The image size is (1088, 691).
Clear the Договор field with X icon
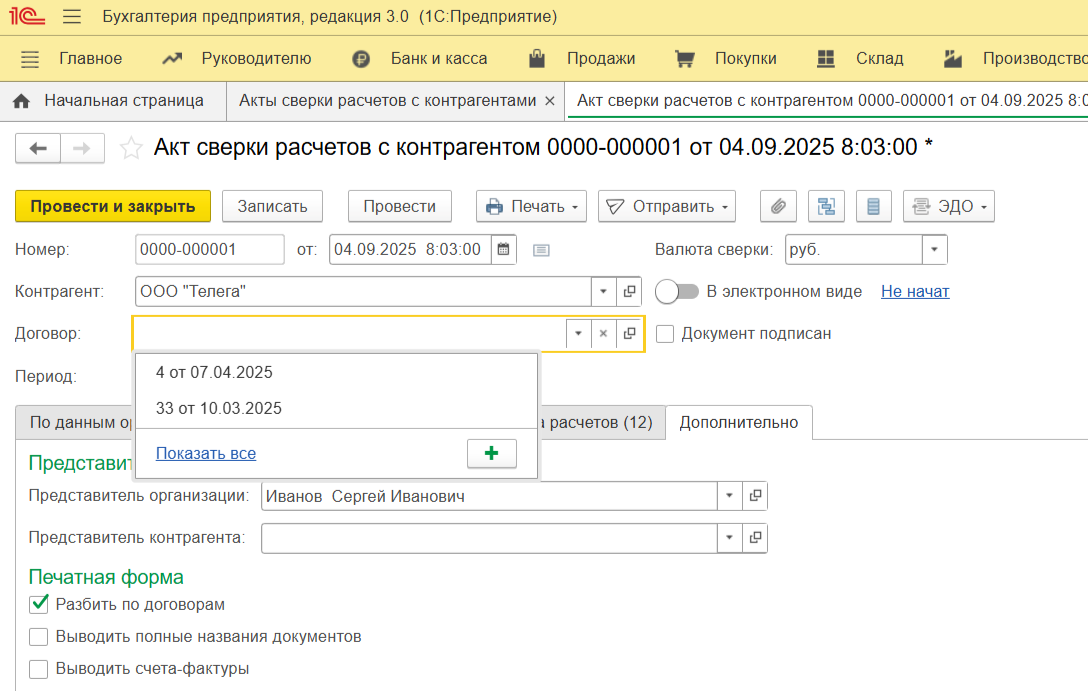click(x=603, y=334)
